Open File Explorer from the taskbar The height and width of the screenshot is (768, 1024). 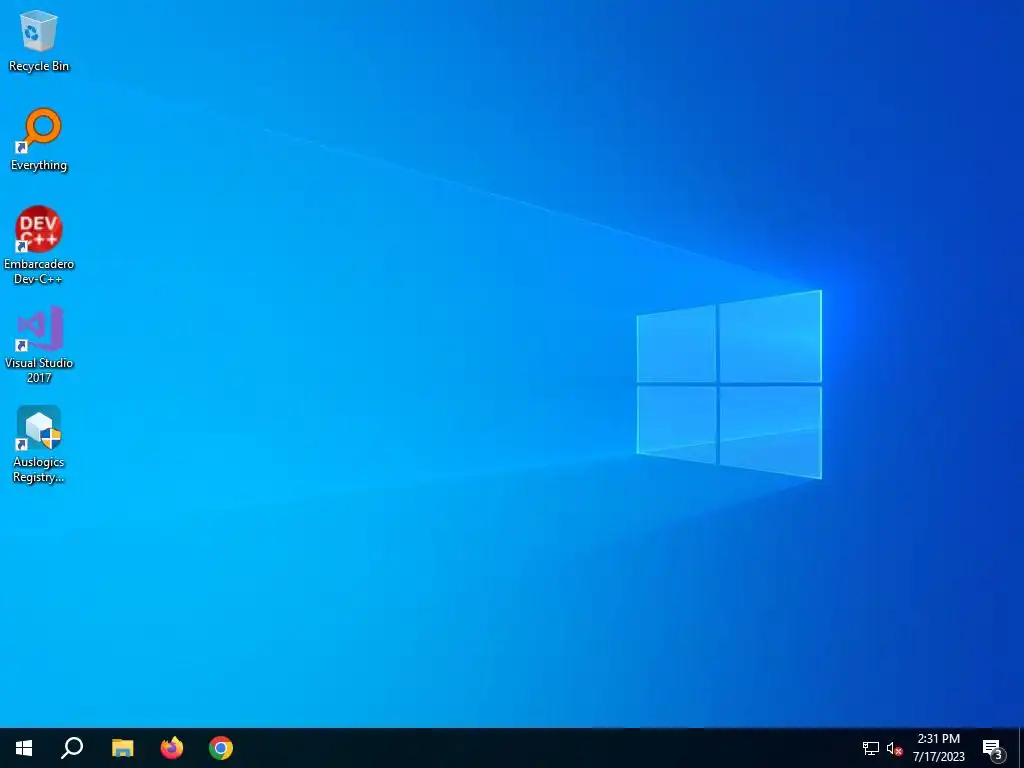pyautogui.click(x=122, y=748)
